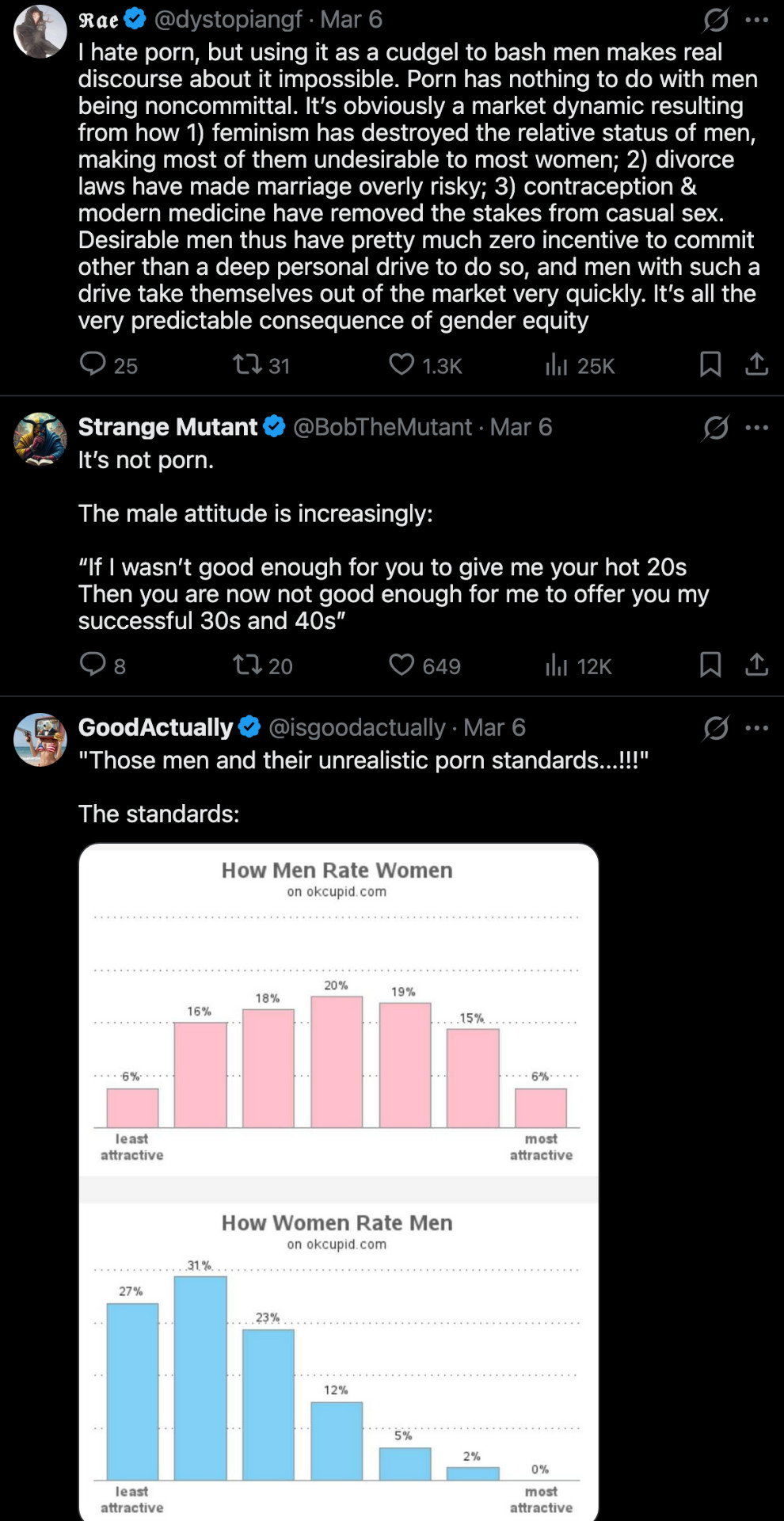Screen dimensions: 784x1521
Task: Bookmark Rae's post
Action: [710, 364]
